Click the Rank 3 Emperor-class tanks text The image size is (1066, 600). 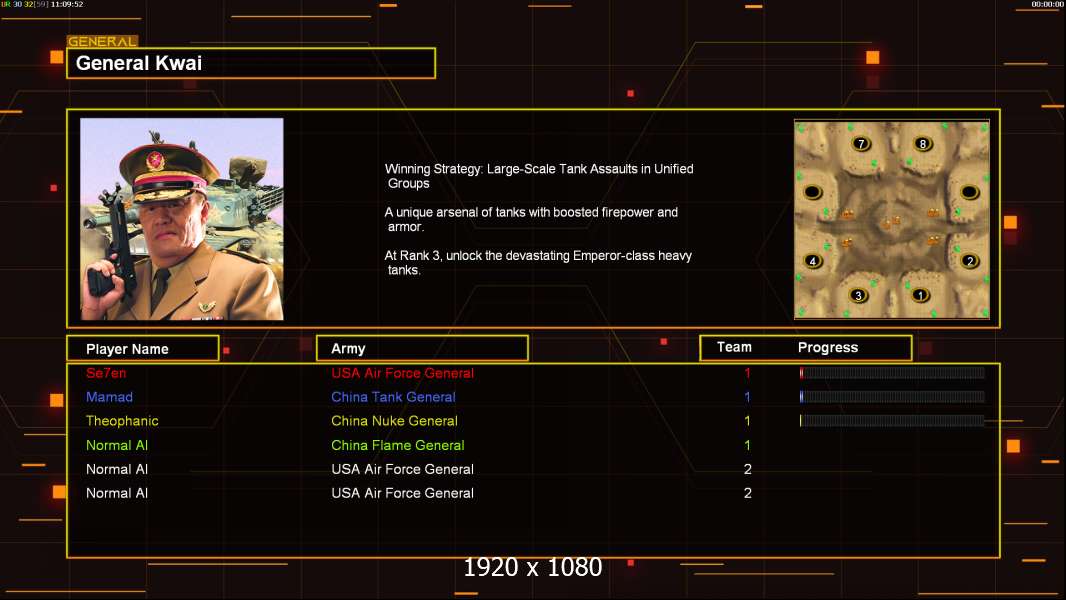pos(538,262)
